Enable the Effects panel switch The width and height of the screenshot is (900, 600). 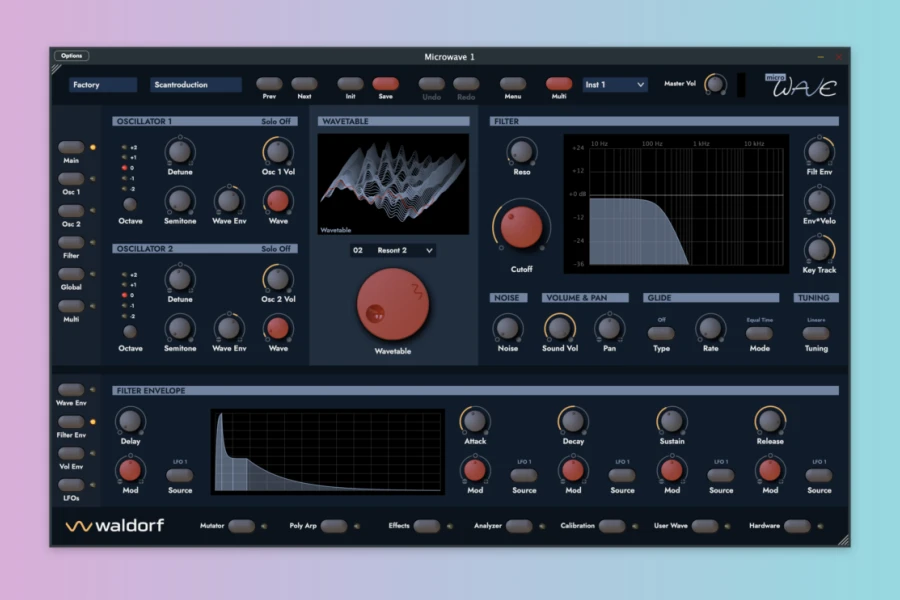click(426, 525)
